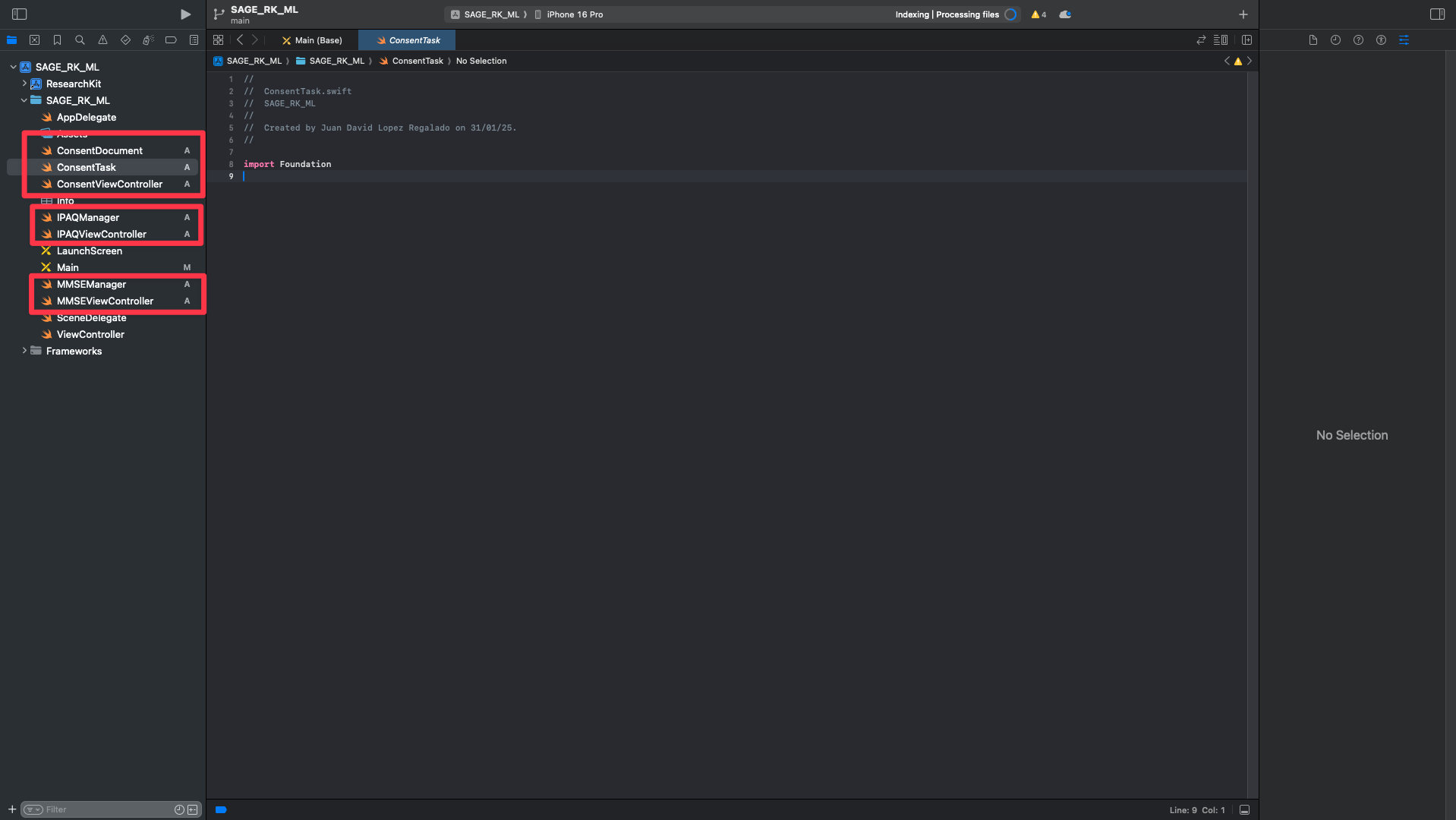Screen dimensions: 1456x820
Task: Run the project with the play button
Action: pos(185,14)
